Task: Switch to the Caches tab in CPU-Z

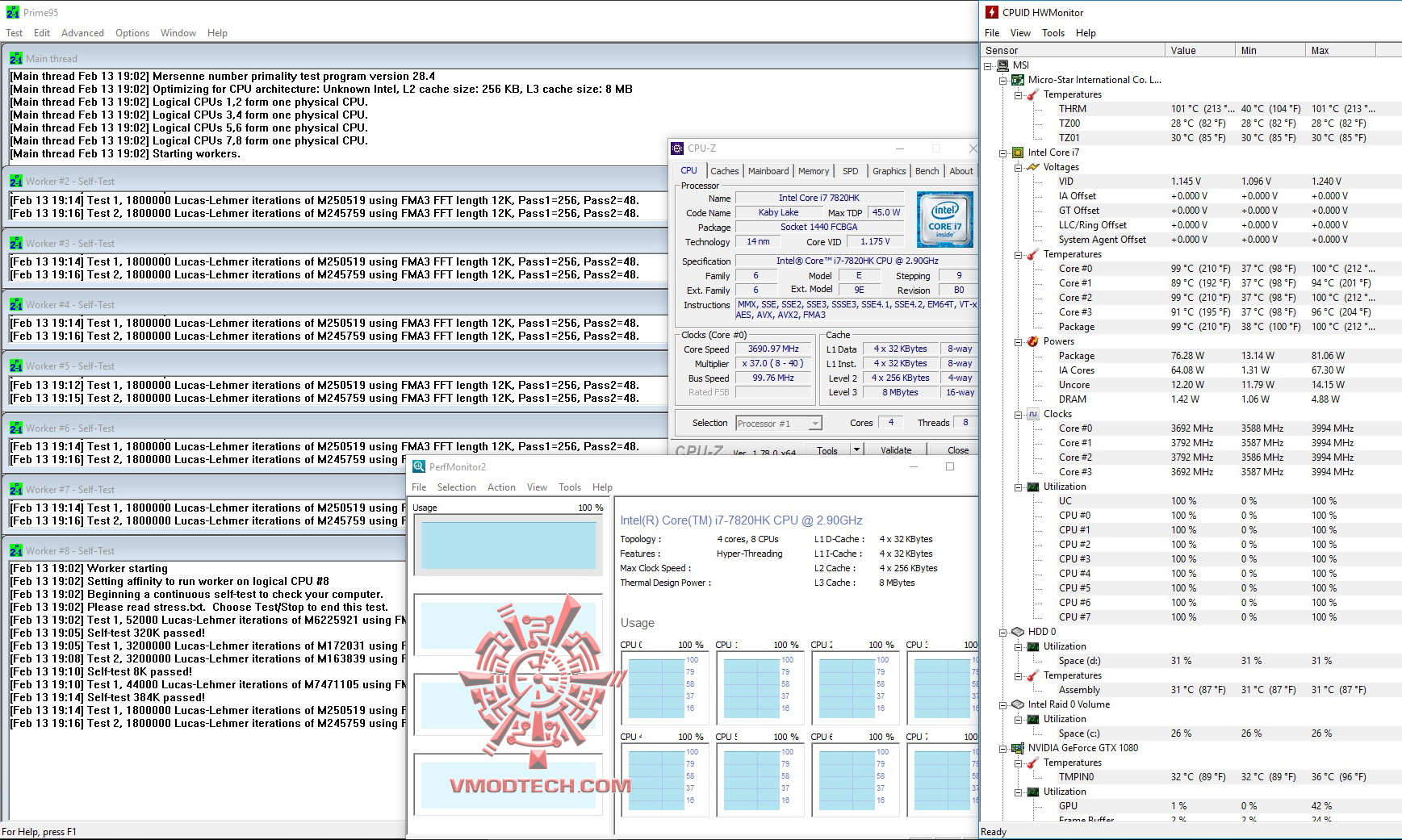Action: [x=724, y=171]
